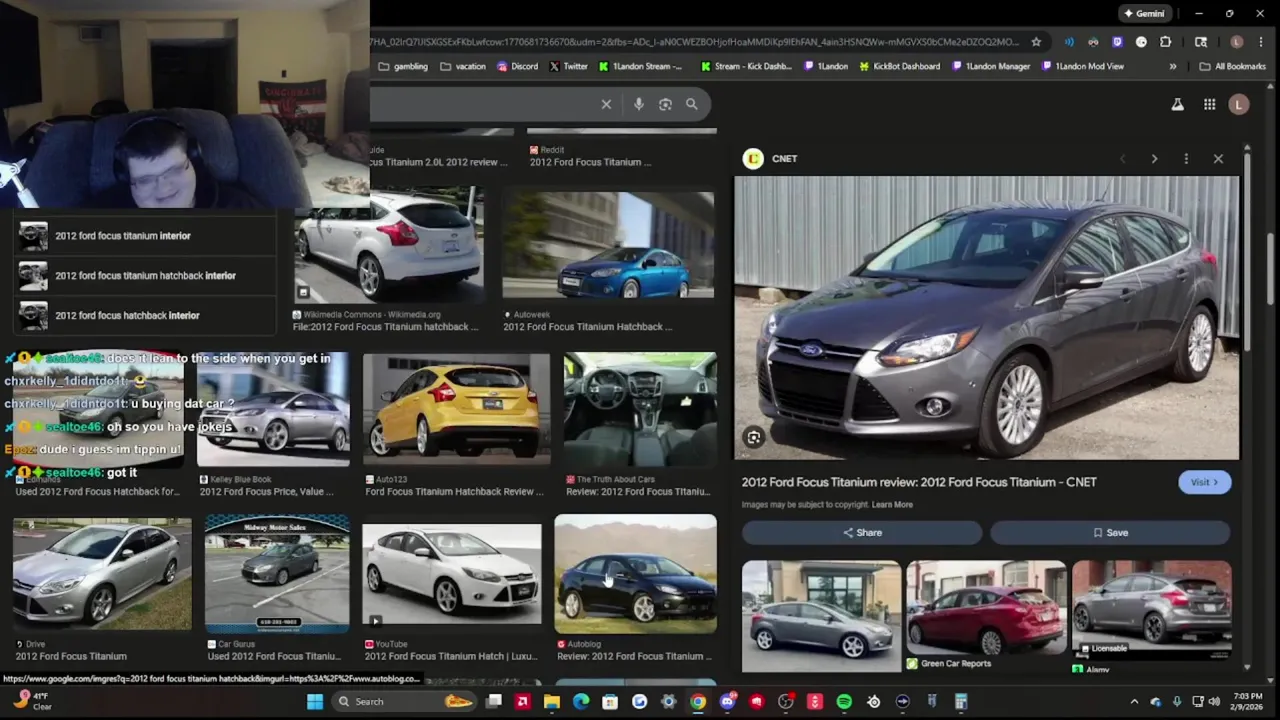The width and height of the screenshot is (1280, 720).
Task: Open the 1Landon Manager bookmark
Action: (991, 66)
